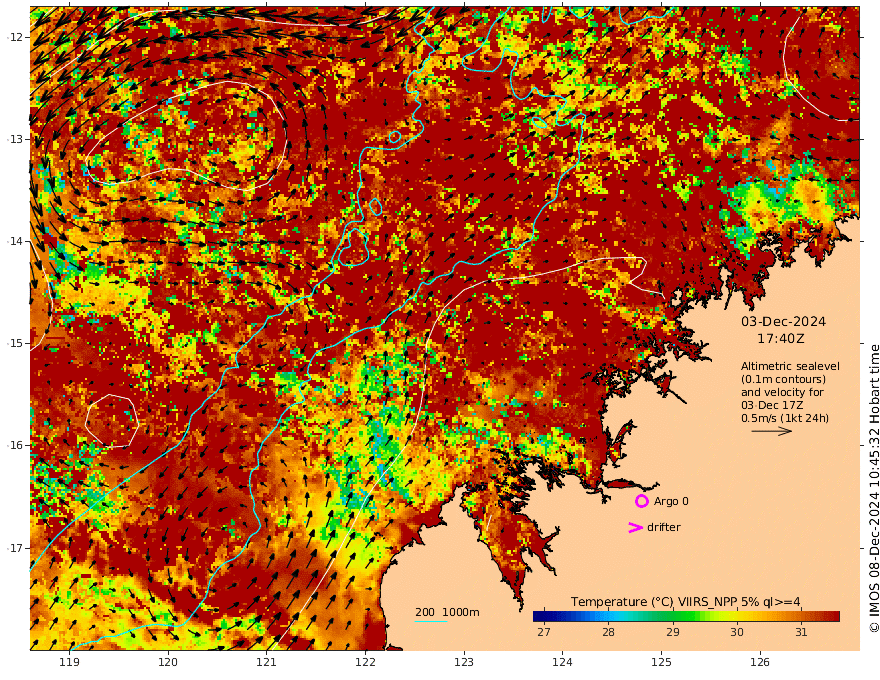This screenshot has height=680, width=880.
Task: Click longitude label 125 on the axis
Action: pos(662,662)
